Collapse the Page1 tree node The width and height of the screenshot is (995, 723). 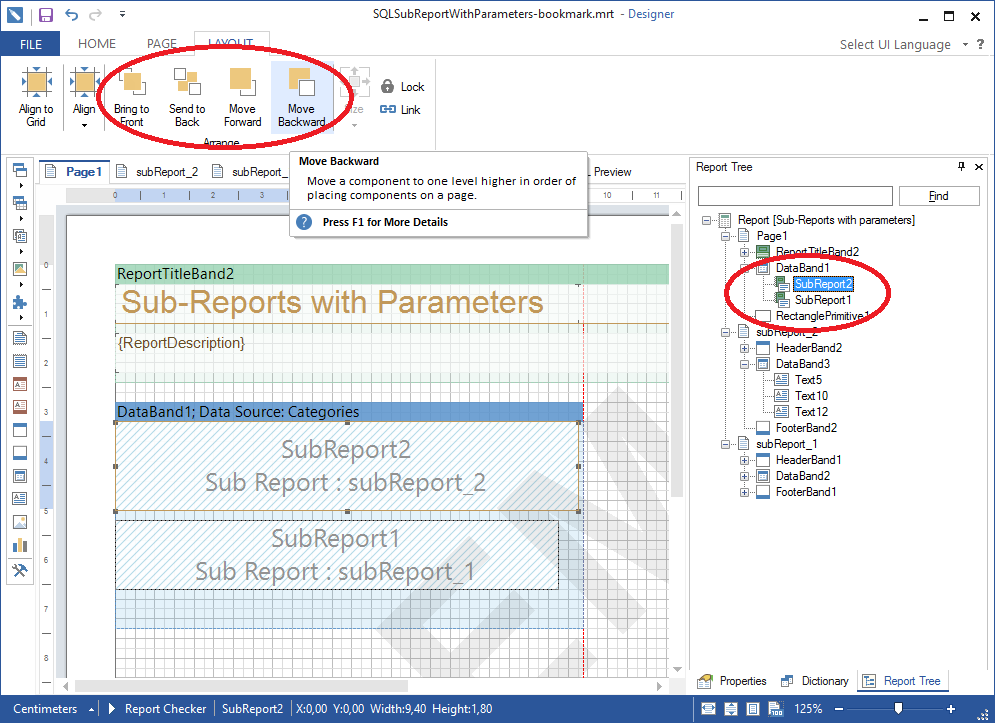click(725, 236)
